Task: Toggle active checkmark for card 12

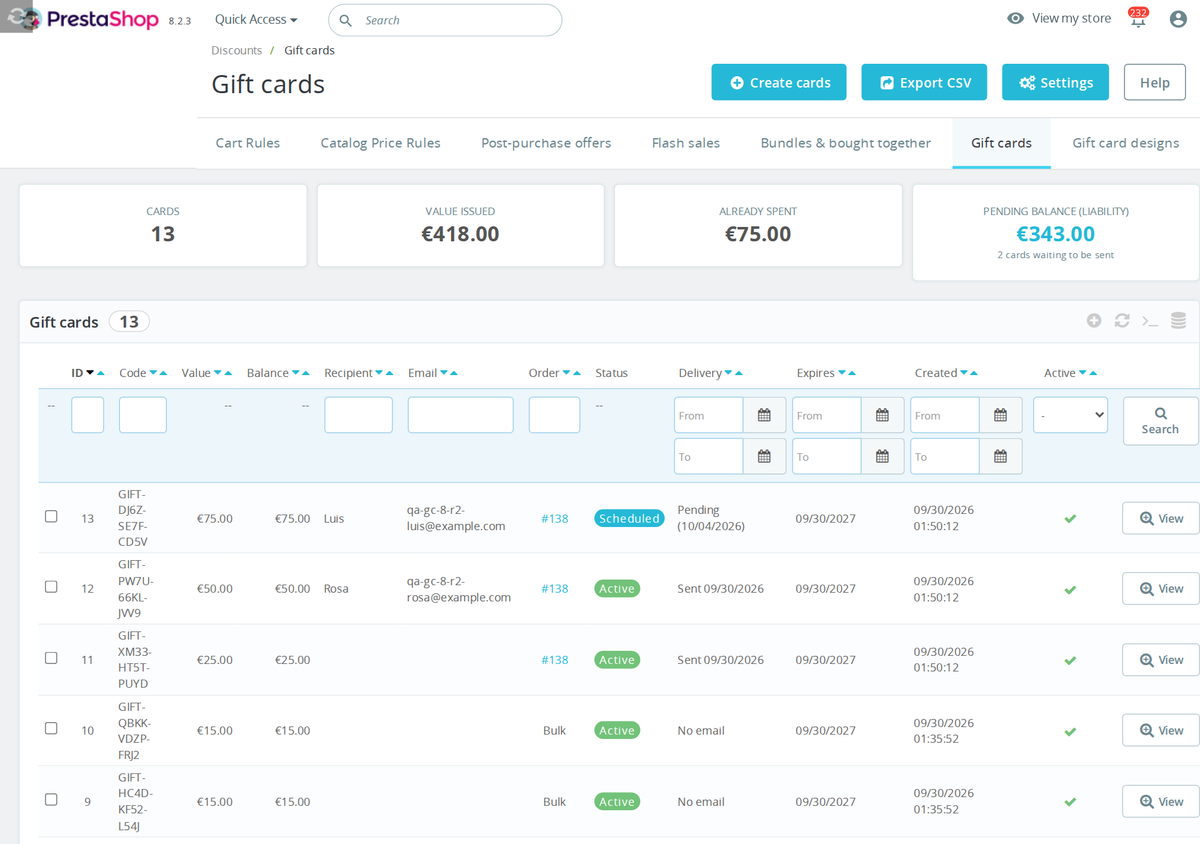Action: pos(1070,589)
